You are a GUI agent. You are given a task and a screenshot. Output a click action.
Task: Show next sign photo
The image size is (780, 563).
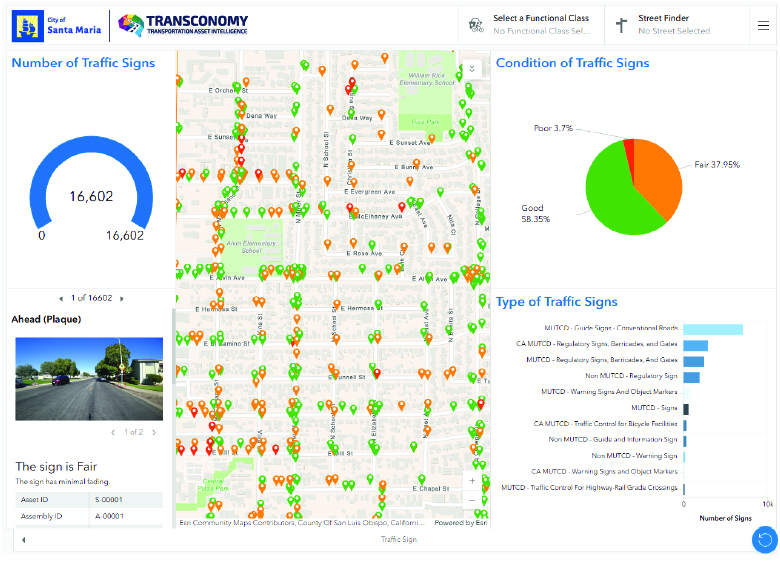point(152,432)
